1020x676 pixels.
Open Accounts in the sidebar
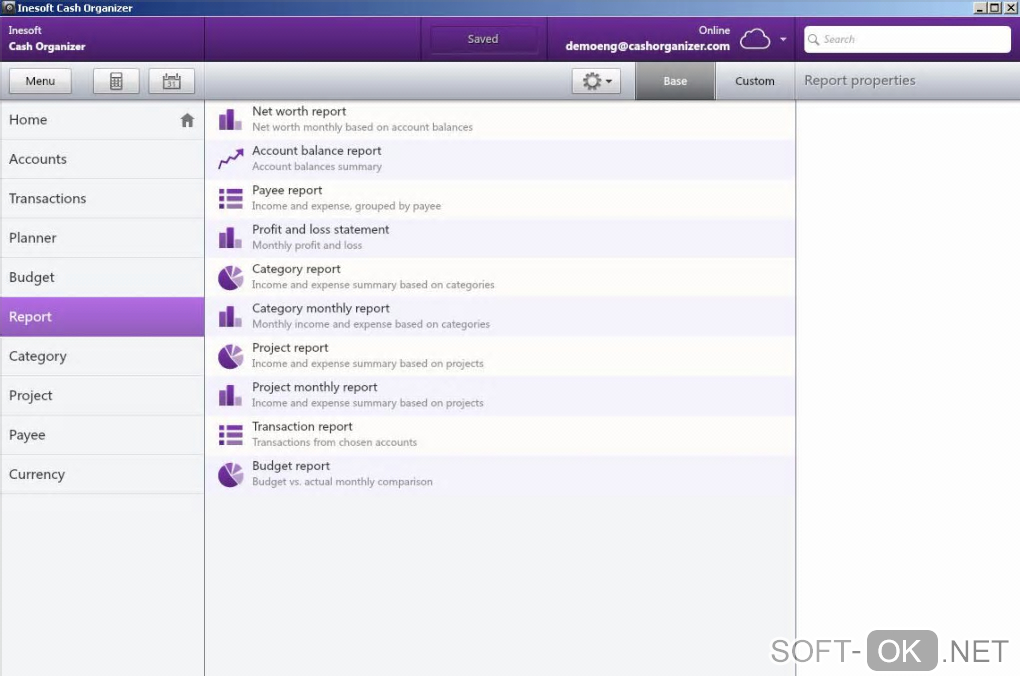(102, 159)
